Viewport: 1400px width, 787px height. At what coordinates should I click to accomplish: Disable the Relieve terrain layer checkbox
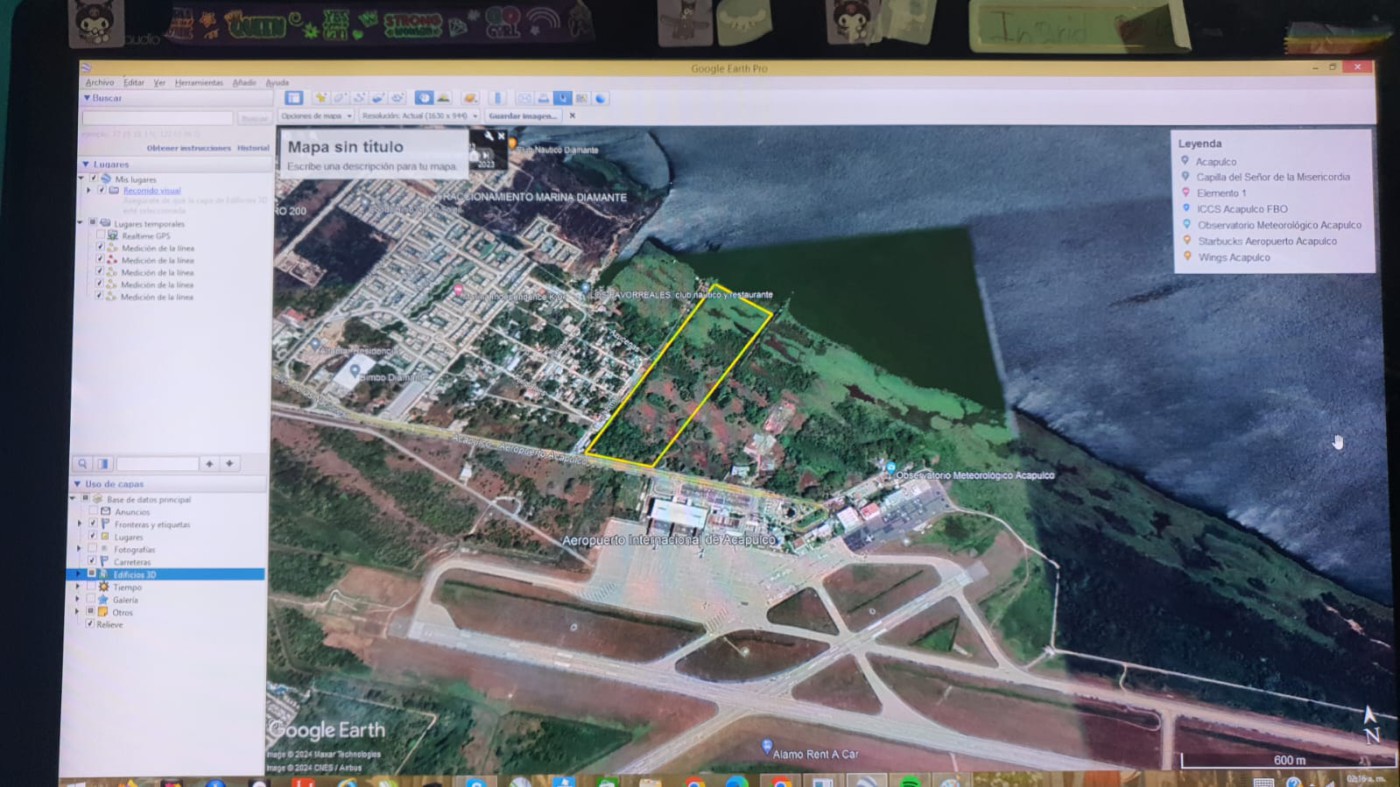coord(89,624)
